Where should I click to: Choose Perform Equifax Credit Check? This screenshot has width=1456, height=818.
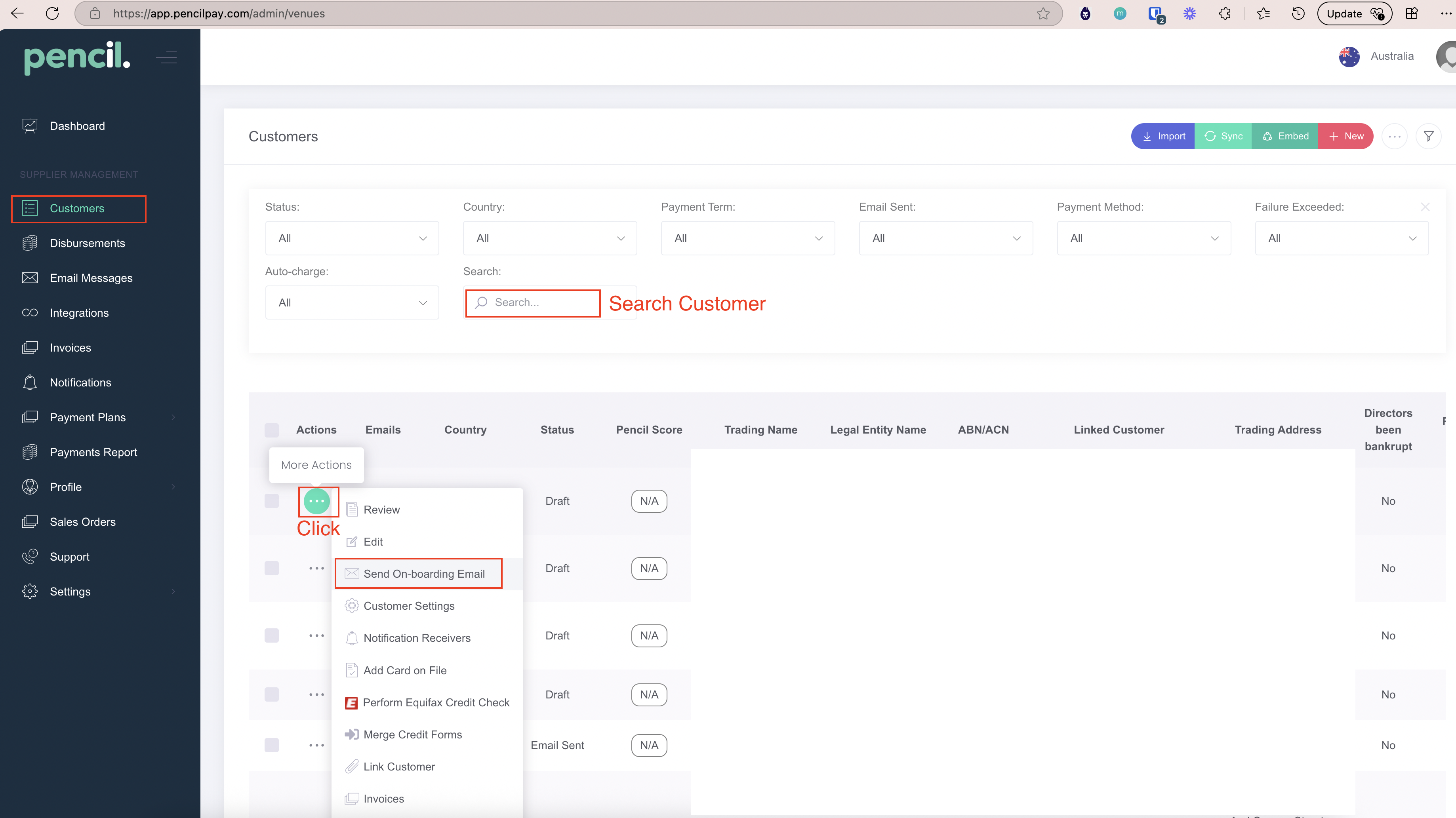tap(436, 702)
